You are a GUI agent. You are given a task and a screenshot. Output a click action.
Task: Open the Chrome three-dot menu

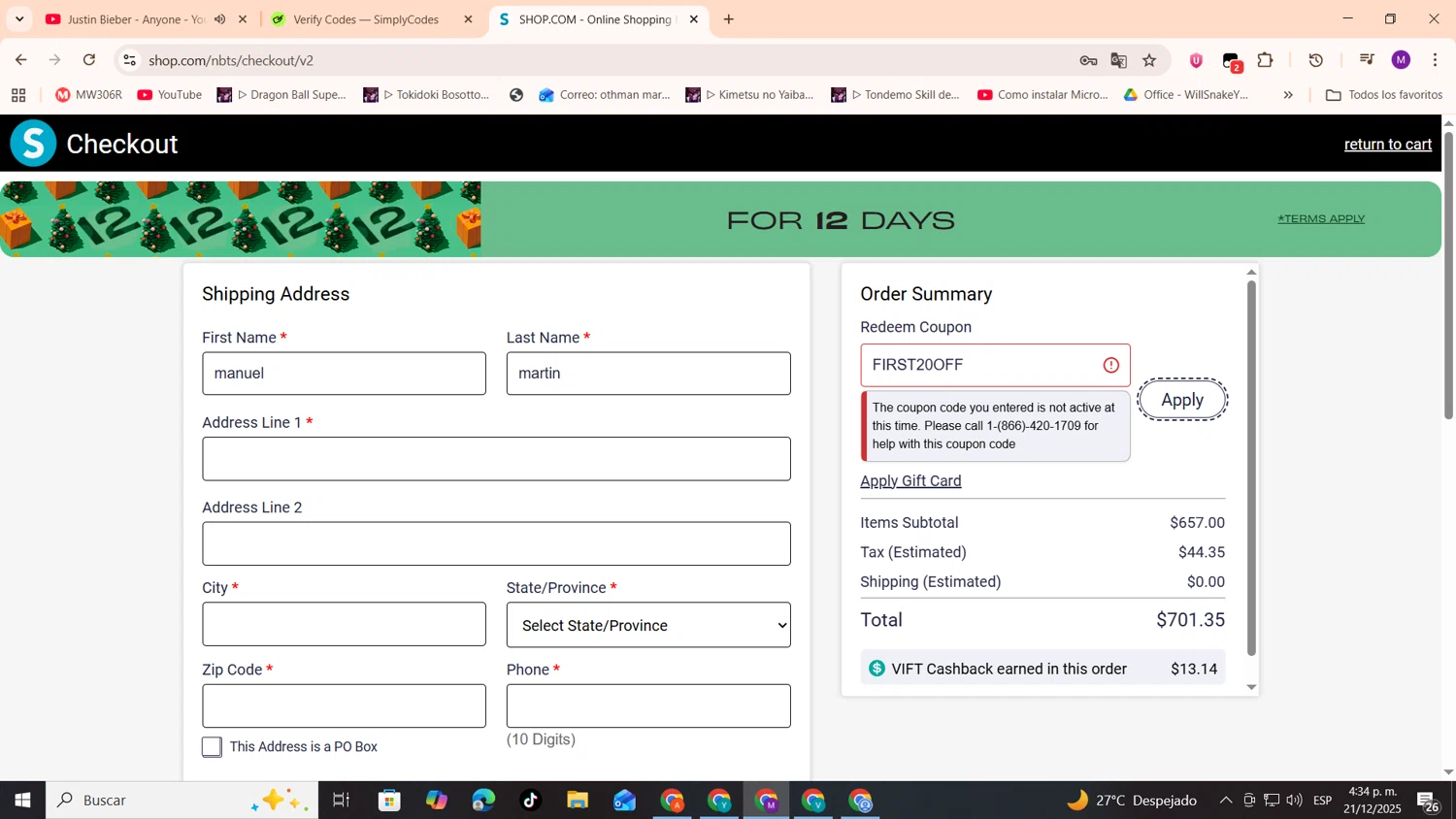[1436, 60]
